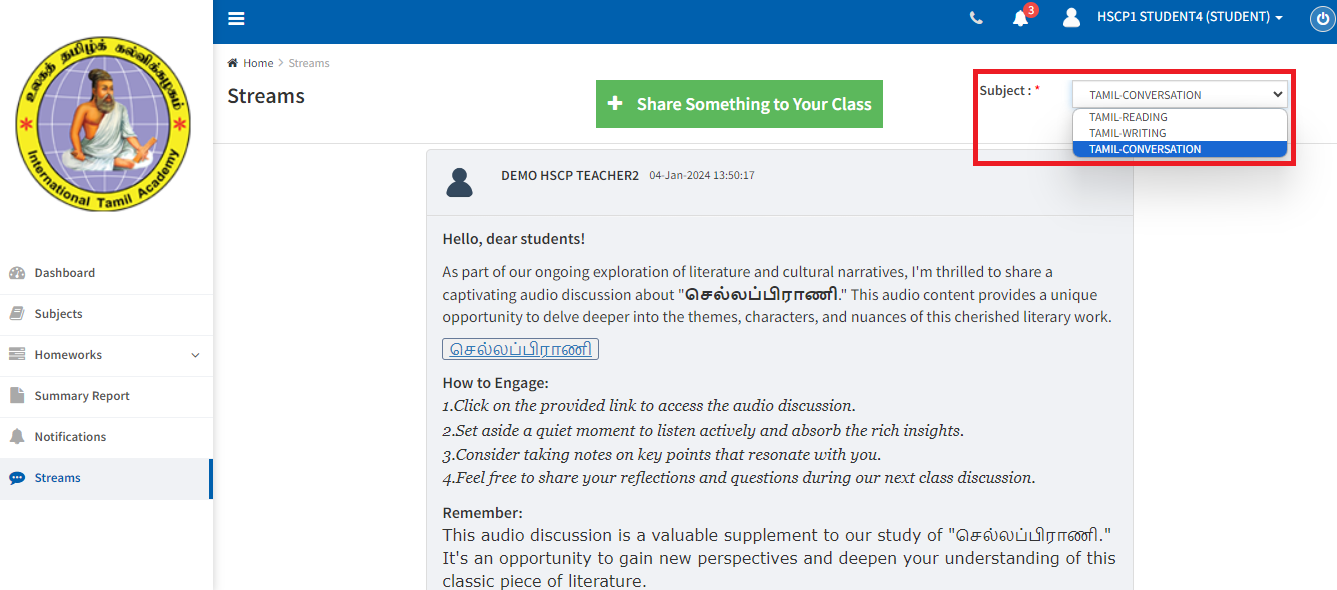
Task: Select TAMIL-WRITING option from list
Action: pos(1127,133)
